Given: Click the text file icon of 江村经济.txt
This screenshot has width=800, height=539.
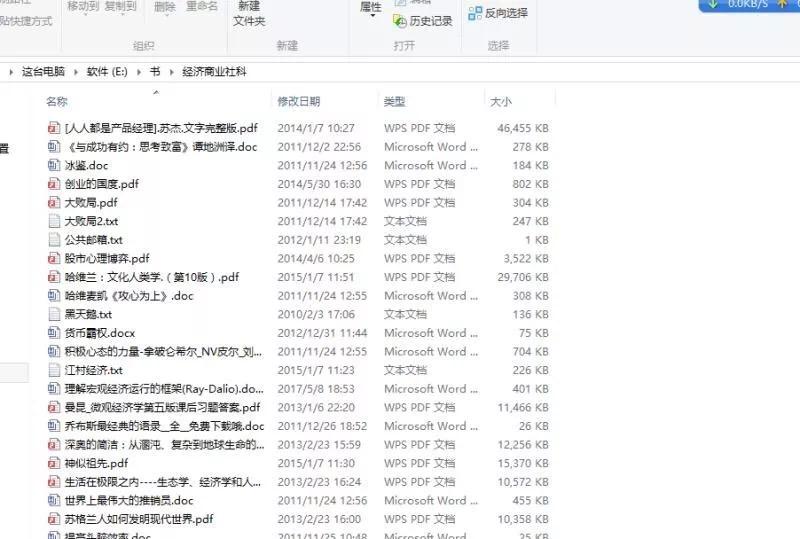Looking at the screenshot, I should pyautogui.click(x=54, y=370).
